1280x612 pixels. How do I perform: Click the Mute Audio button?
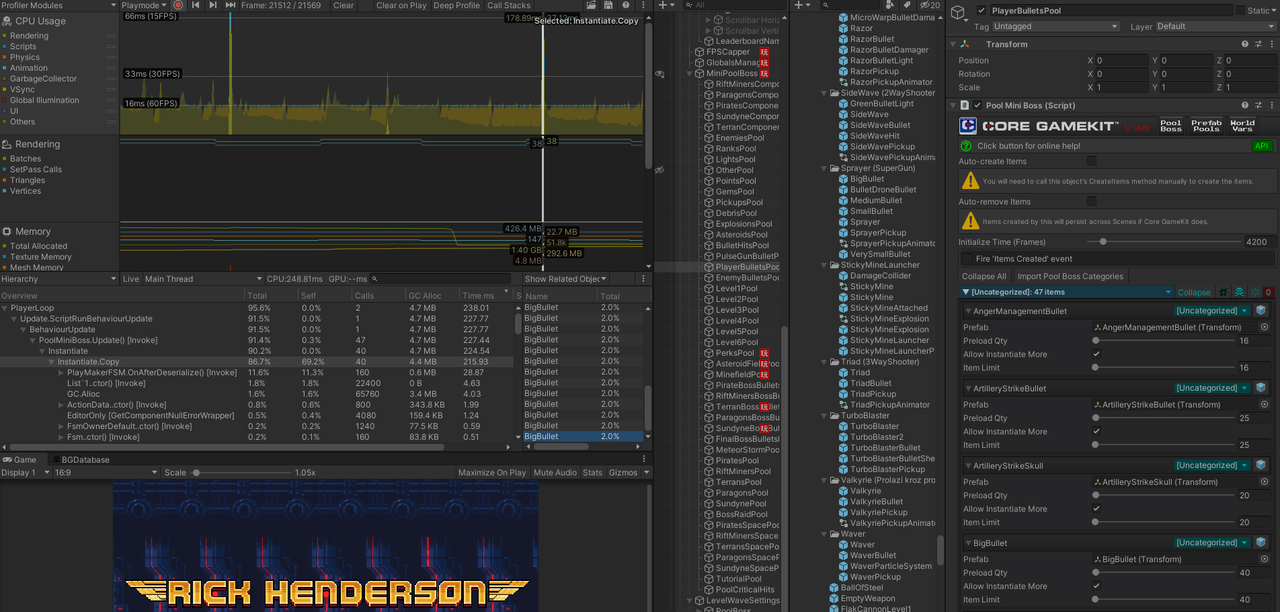click(555, 473)
